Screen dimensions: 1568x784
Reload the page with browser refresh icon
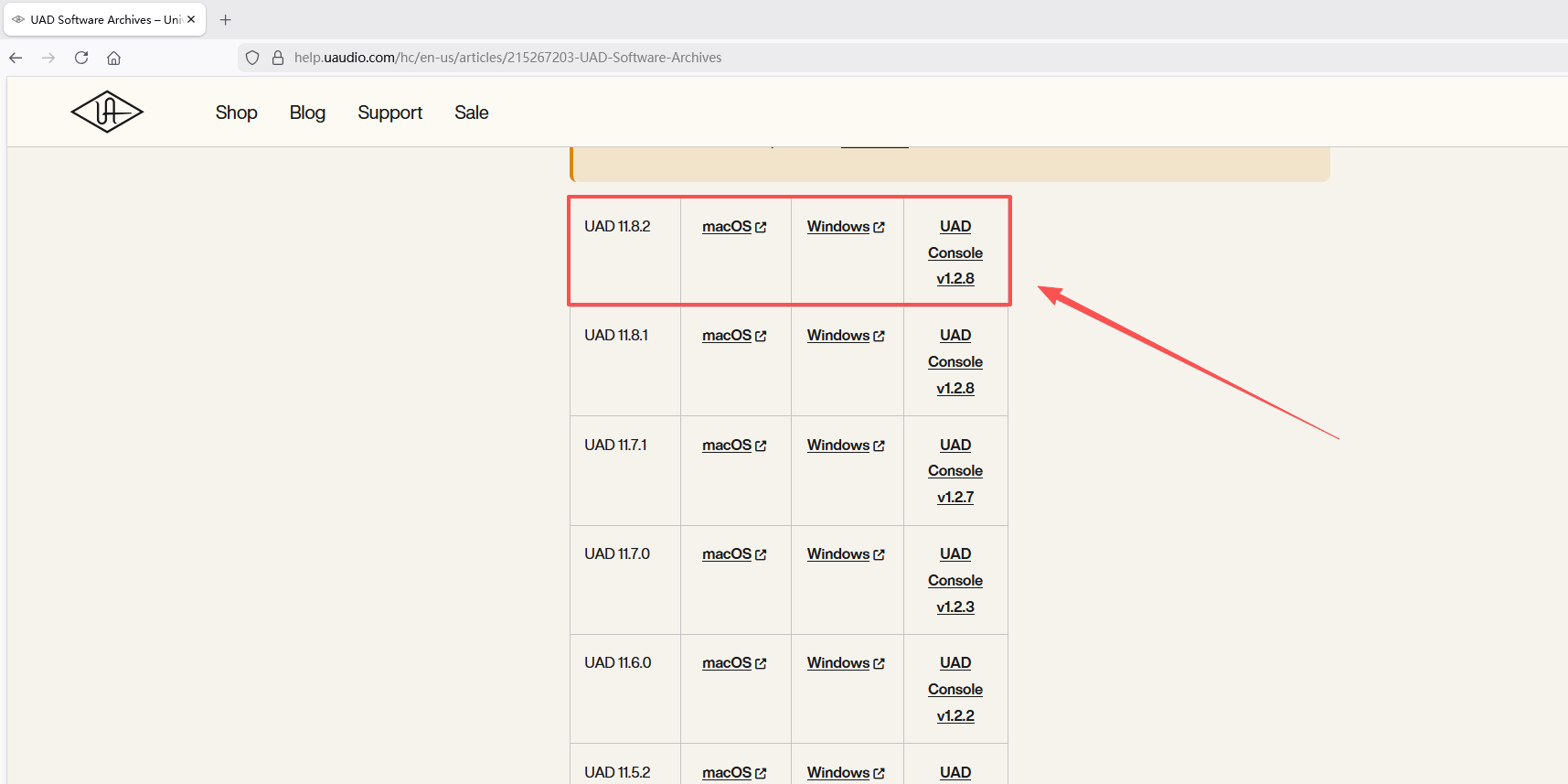coord(81,58)
